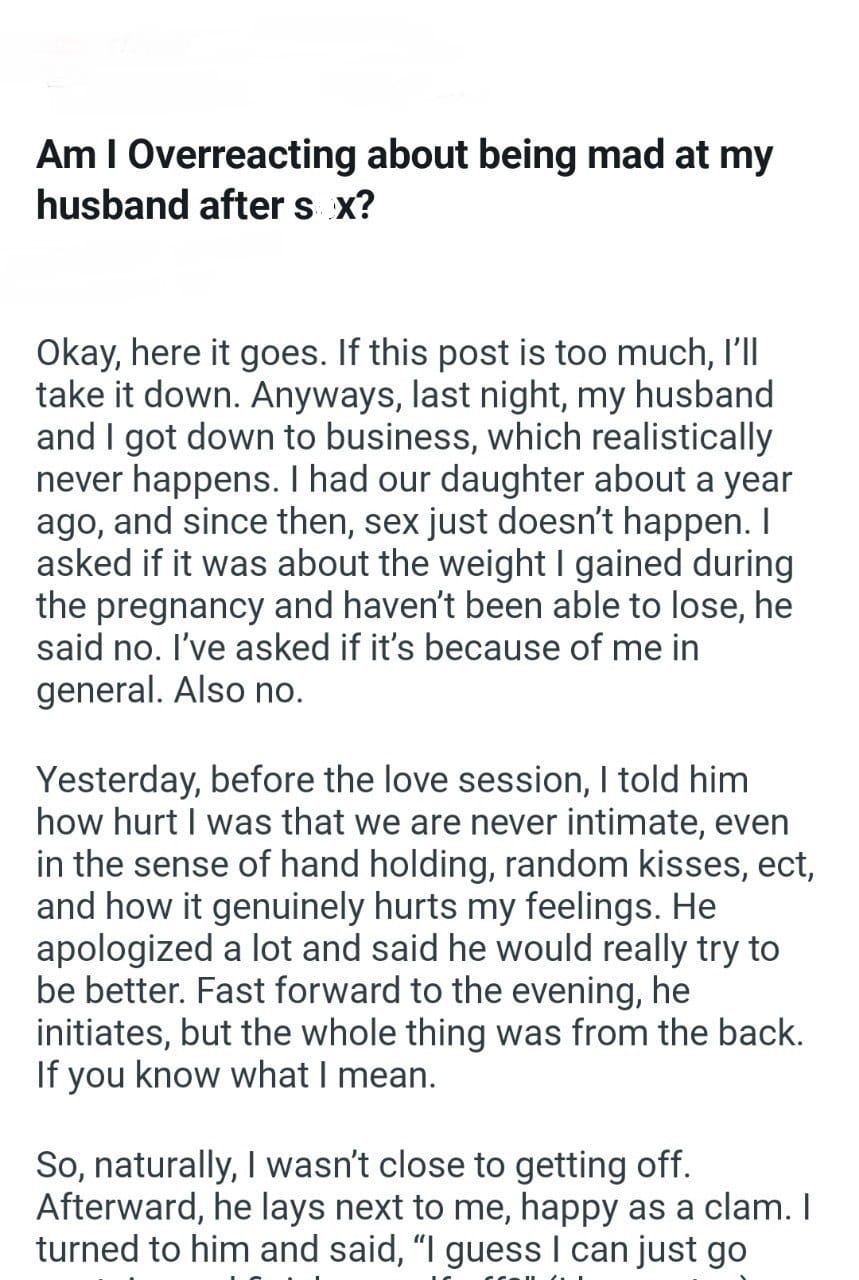The height and width of the screenshot is (1280, 859).
Task: Click the paragraph starting "So, naturally"
Action: pos(422,1206)
